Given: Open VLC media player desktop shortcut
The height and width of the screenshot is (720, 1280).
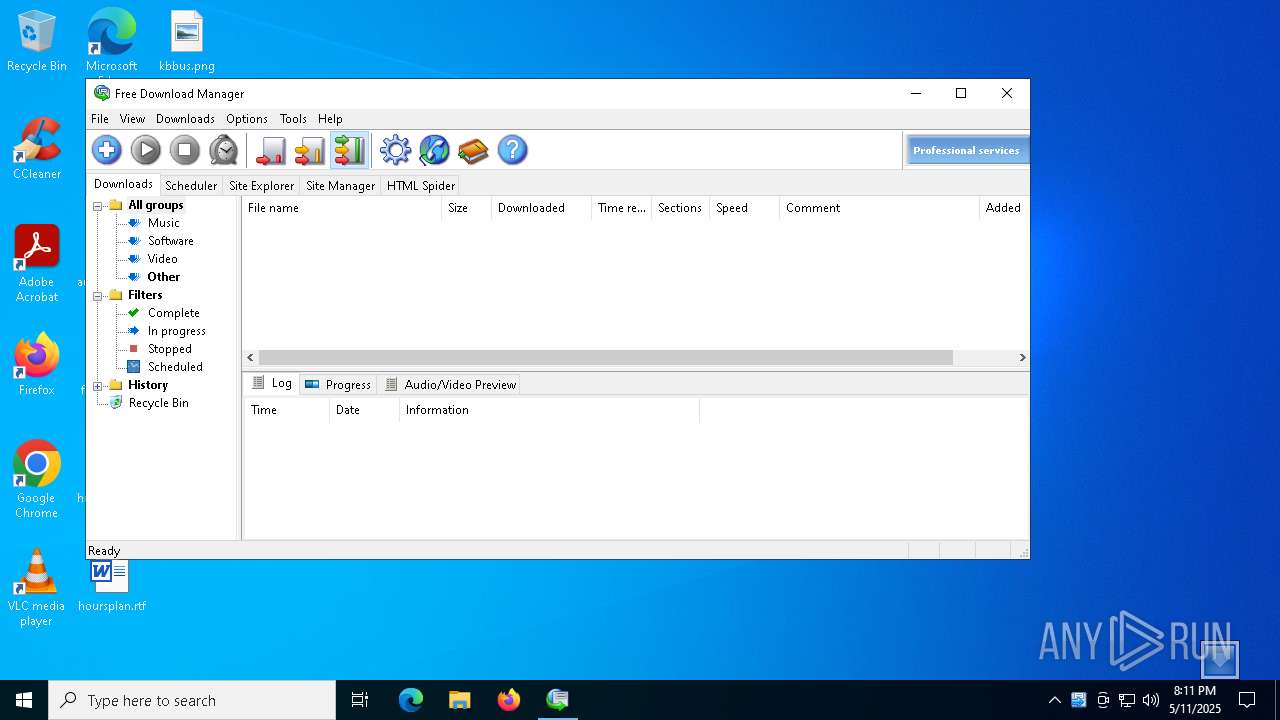Looking at the screenshot, I should point(37,588).
